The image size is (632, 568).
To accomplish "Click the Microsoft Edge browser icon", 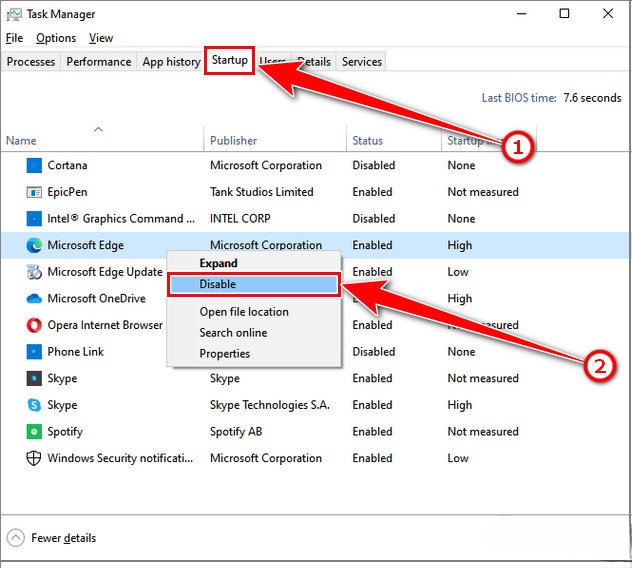I will coord(34,245).
